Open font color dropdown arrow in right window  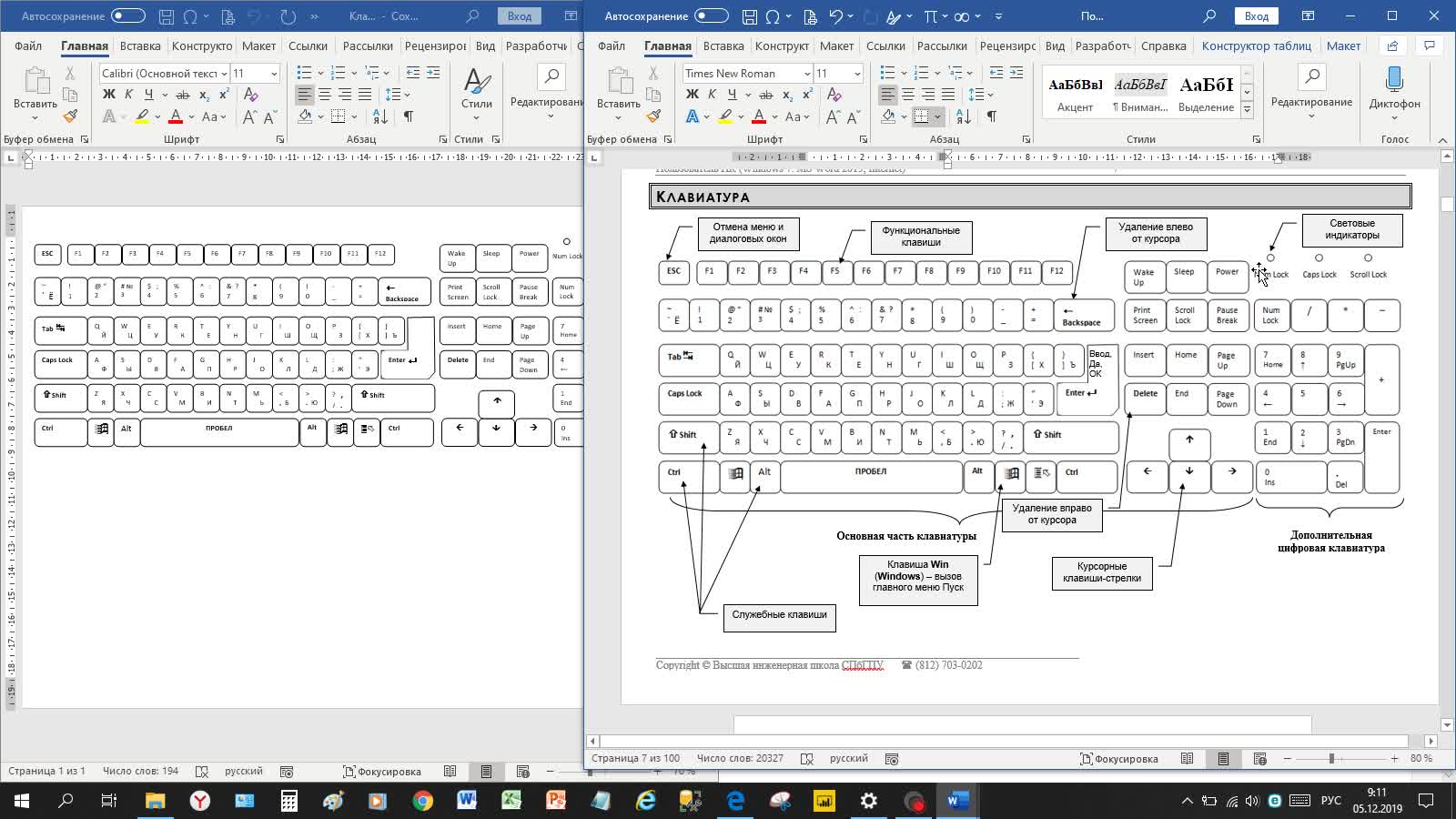click(x=774, y=116)
